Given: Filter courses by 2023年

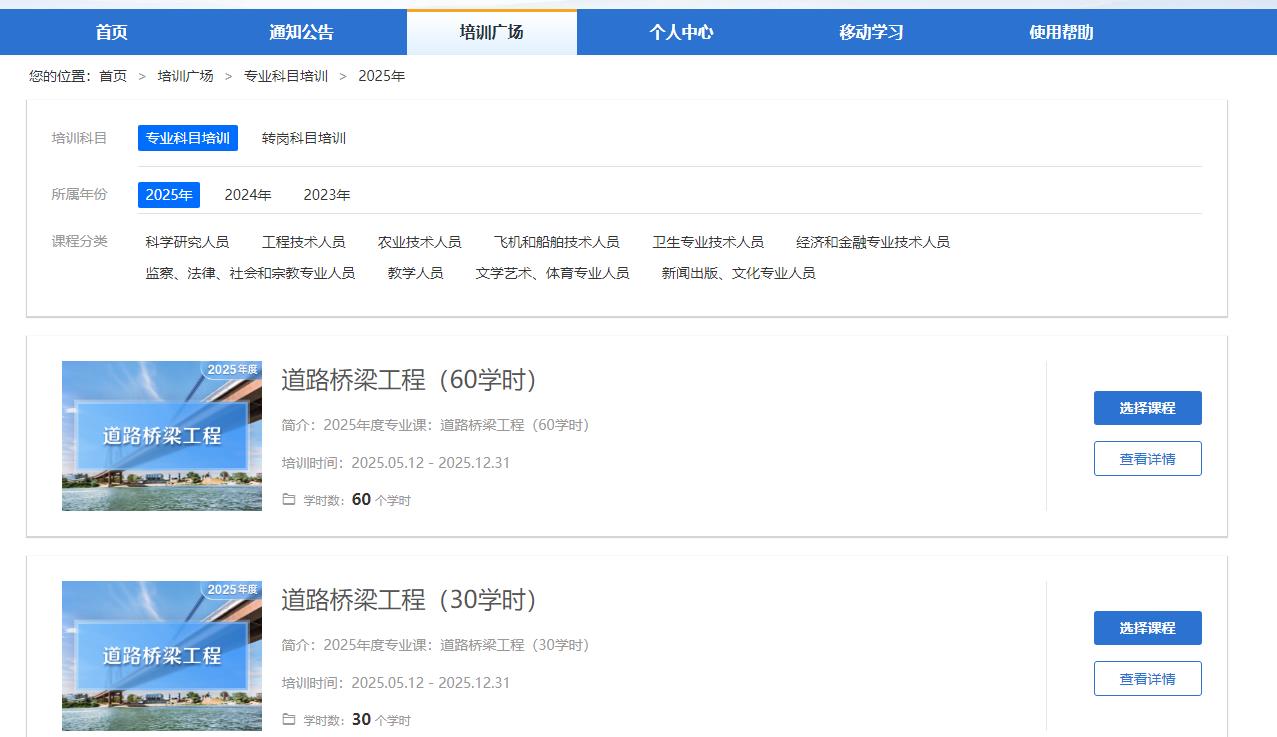Looking at the screenshot, I should coord(327,195).
